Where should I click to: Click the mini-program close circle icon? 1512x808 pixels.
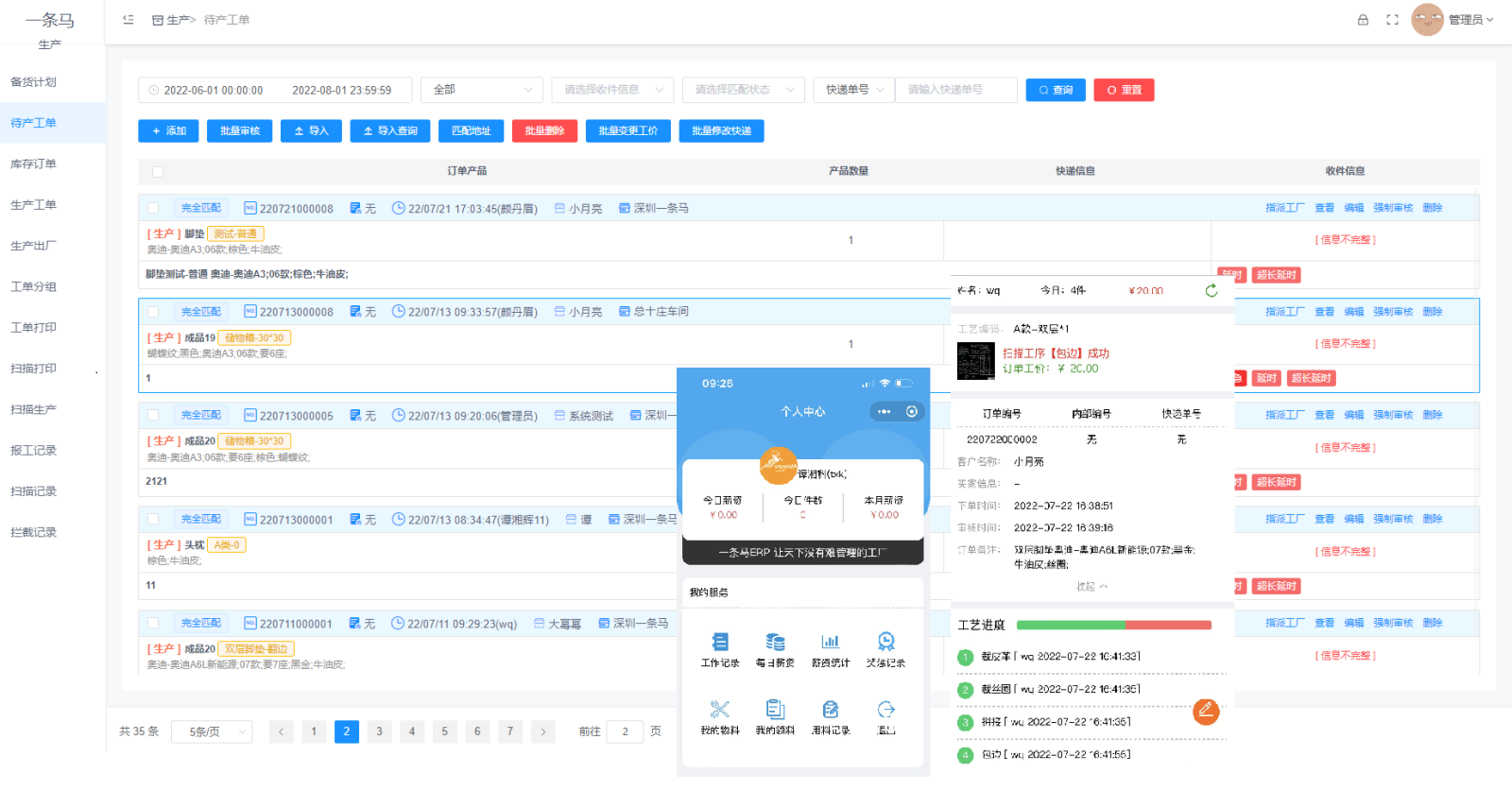tap(911, 411)
